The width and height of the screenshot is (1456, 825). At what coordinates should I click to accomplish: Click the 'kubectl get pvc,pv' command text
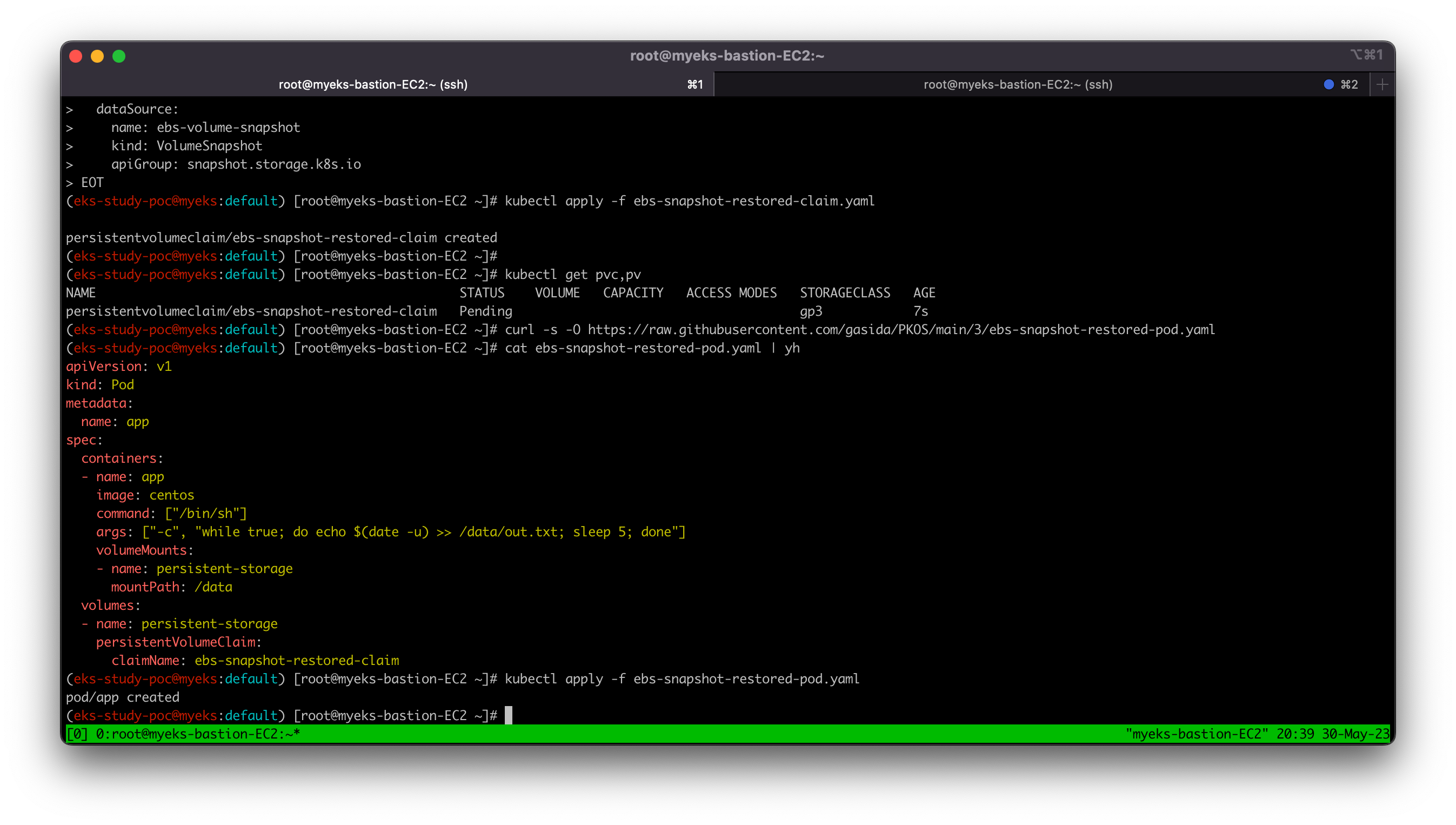click(572, 275)
